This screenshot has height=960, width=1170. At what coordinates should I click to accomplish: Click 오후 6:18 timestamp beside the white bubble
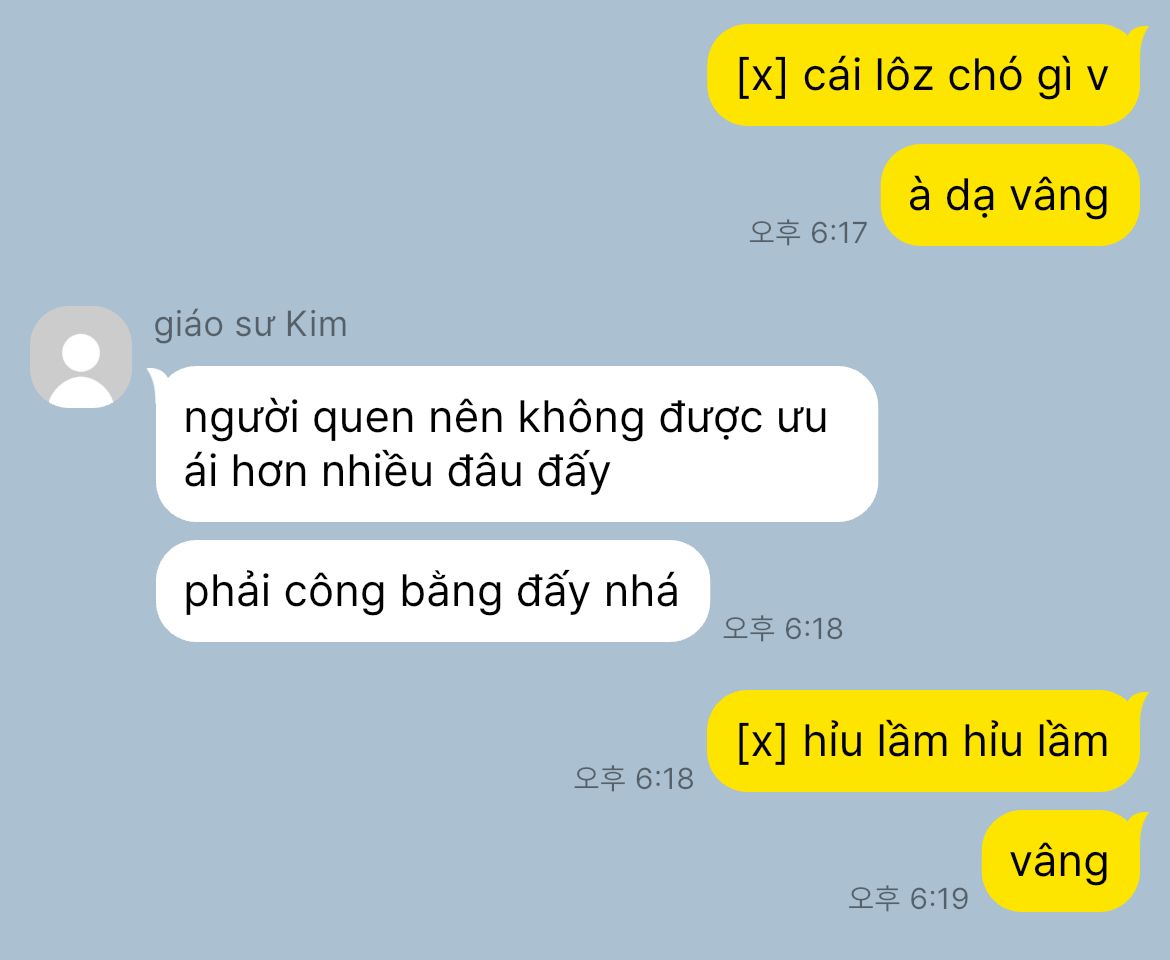[783, 629]
